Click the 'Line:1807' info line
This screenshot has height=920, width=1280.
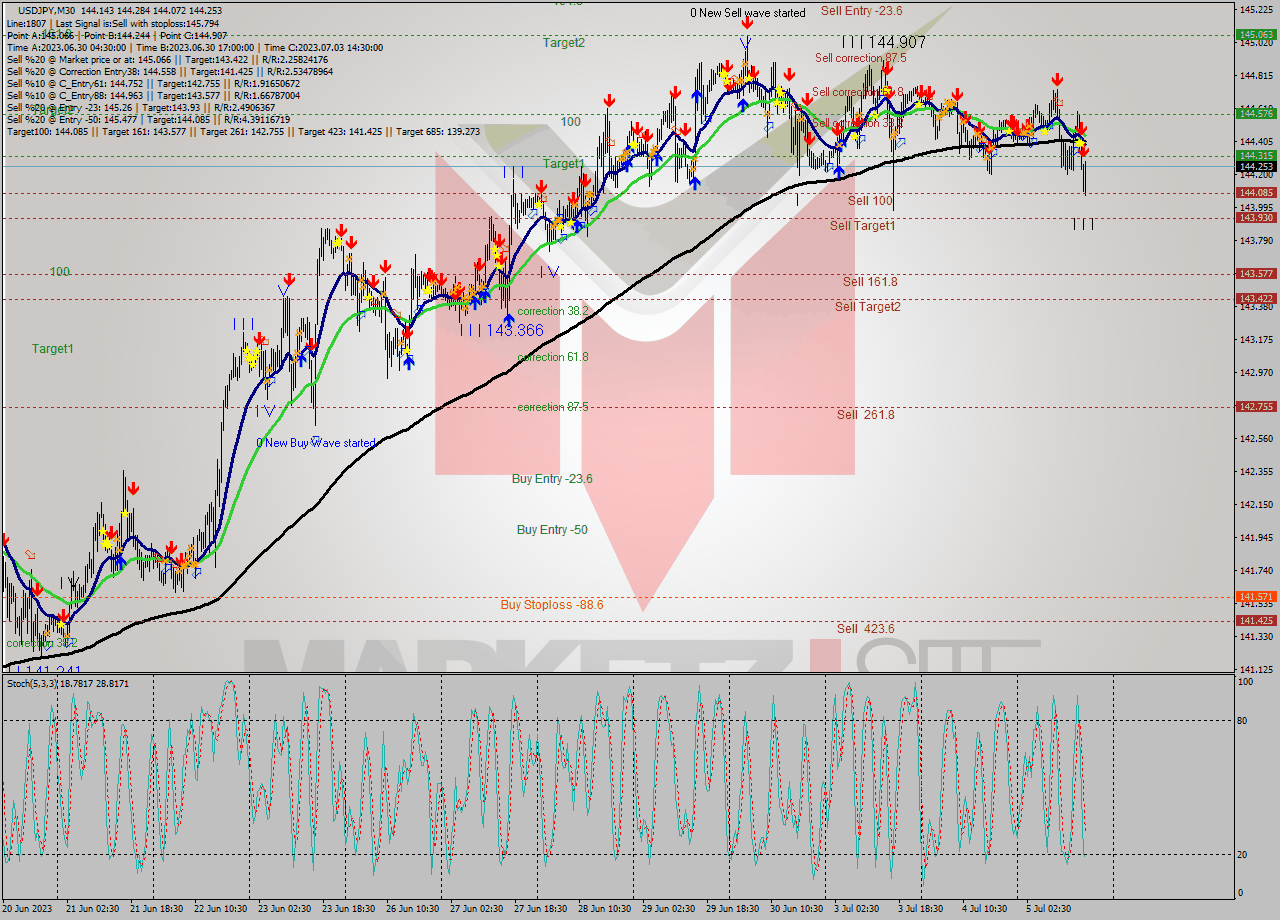(x=115, y=23)
